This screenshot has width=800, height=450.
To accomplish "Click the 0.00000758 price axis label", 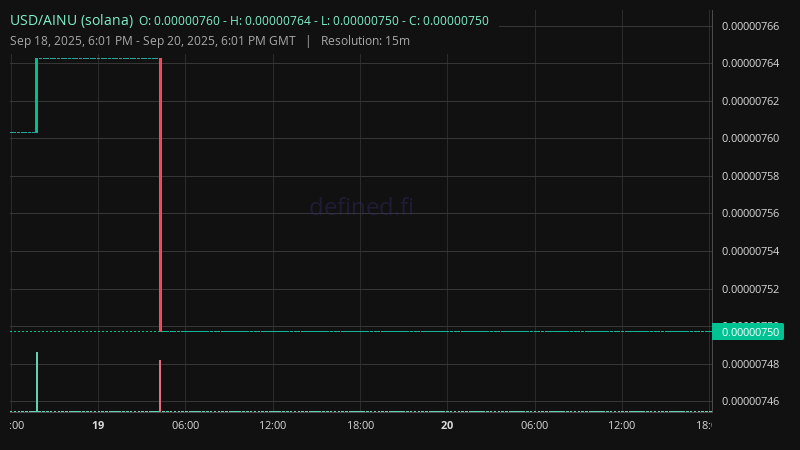I will (x=751, y=176).
